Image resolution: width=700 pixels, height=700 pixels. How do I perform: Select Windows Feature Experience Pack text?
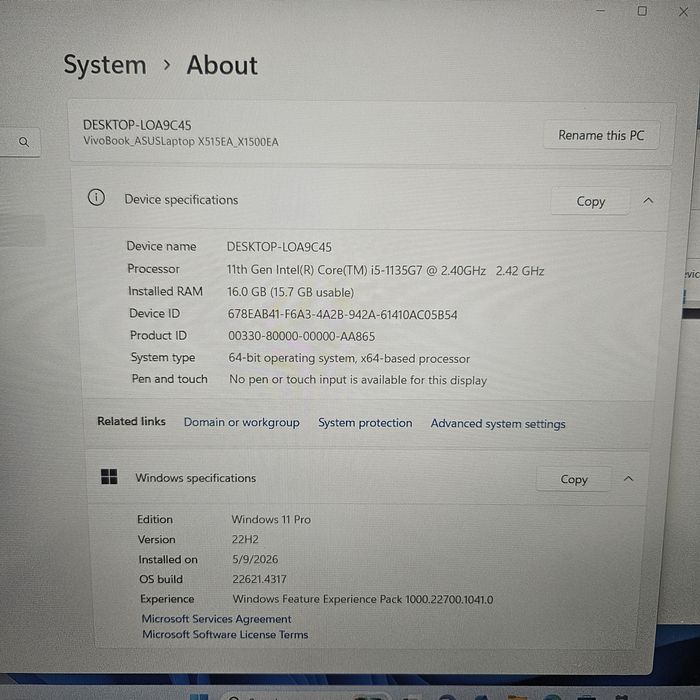362,599
